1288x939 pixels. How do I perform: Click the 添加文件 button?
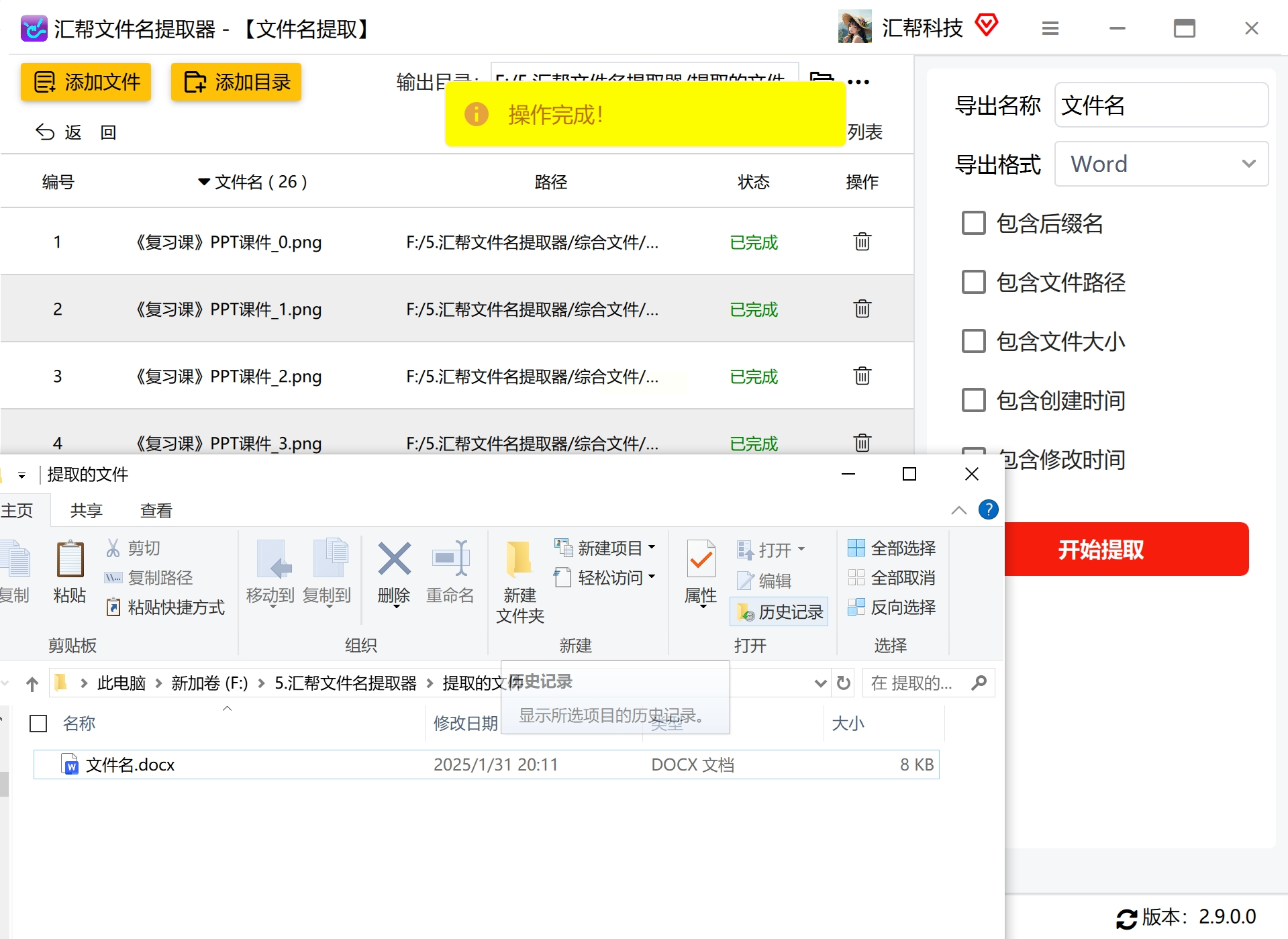(x=86, y=82)
